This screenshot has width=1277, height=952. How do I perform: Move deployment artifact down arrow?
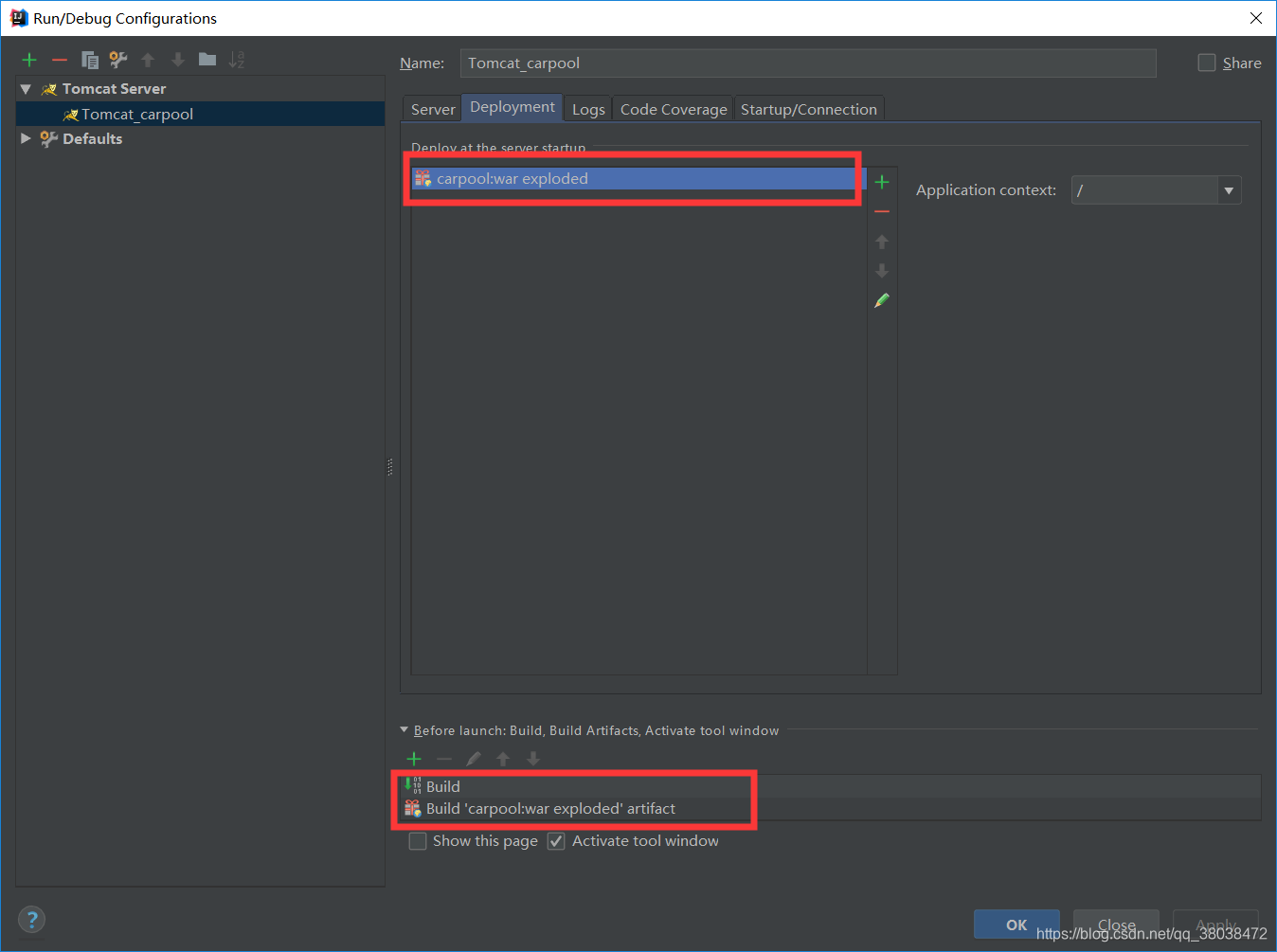tap(882, 271)
